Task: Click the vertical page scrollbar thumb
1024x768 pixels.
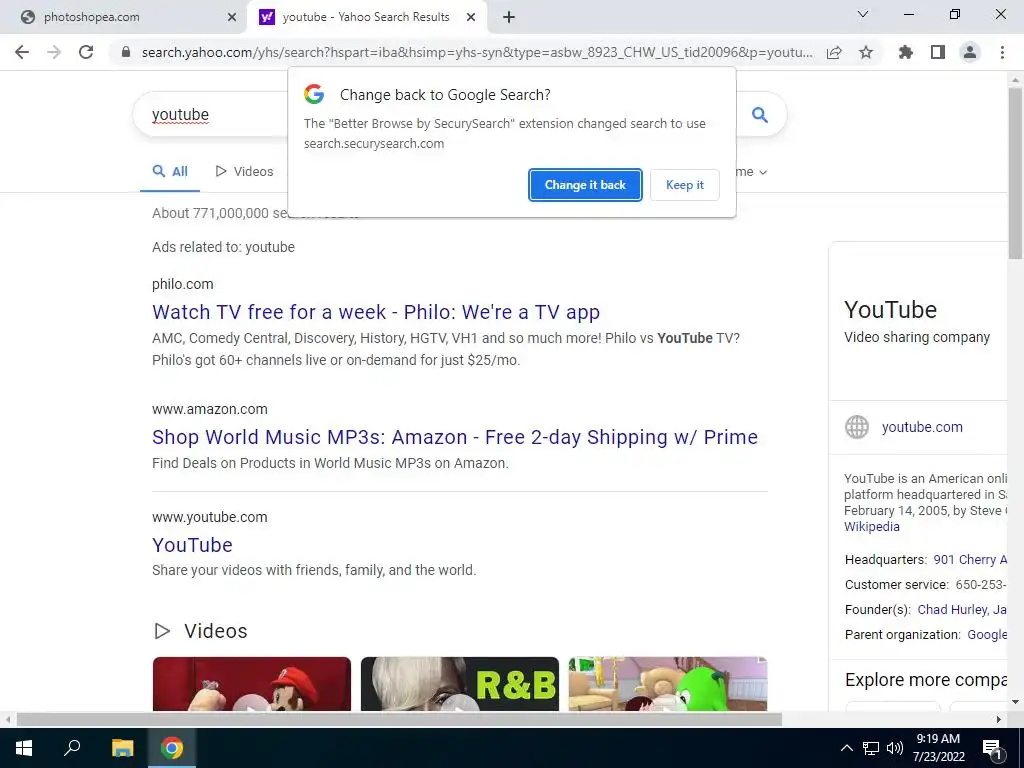Action: 1015,173
